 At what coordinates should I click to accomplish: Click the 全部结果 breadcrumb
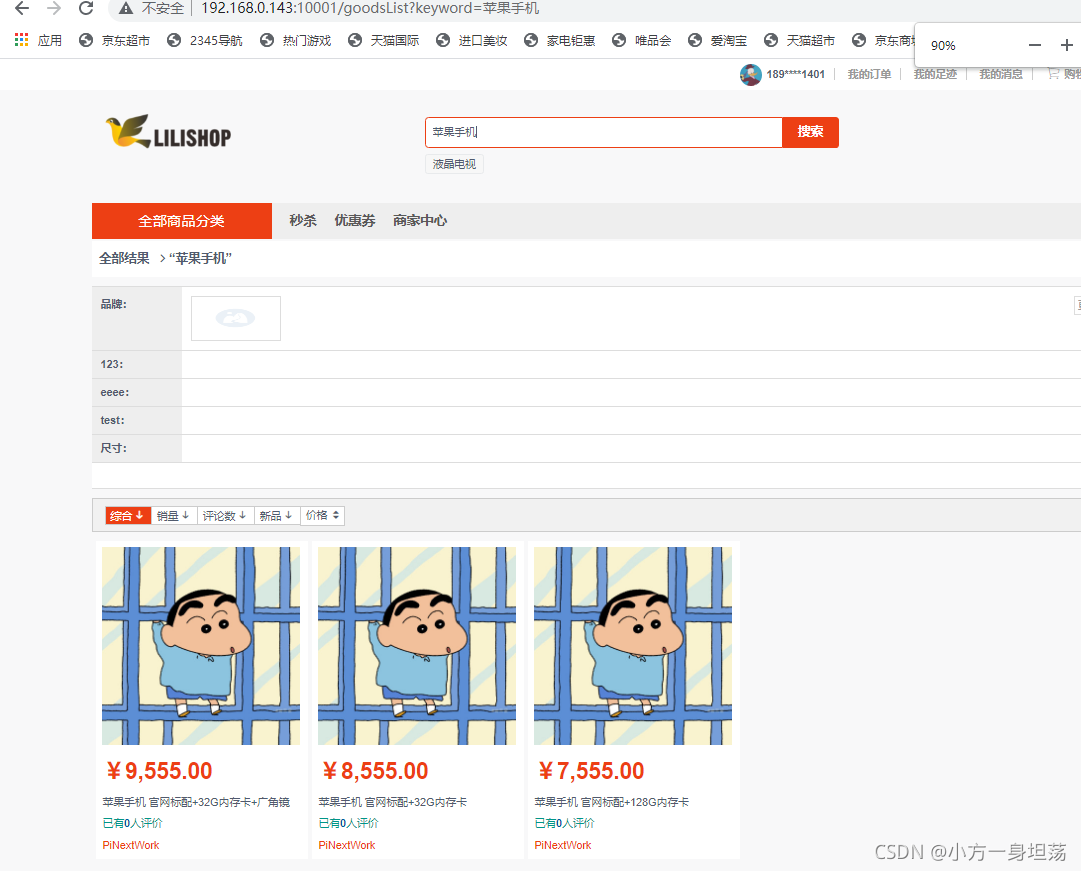(124, 259)
